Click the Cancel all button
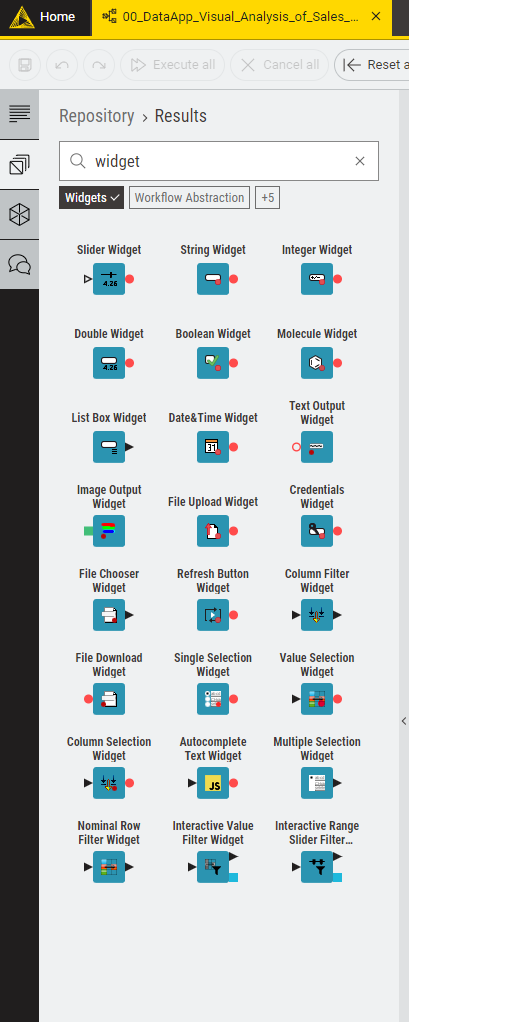Viewport: 527px width, 1022px height. [279, 65]
